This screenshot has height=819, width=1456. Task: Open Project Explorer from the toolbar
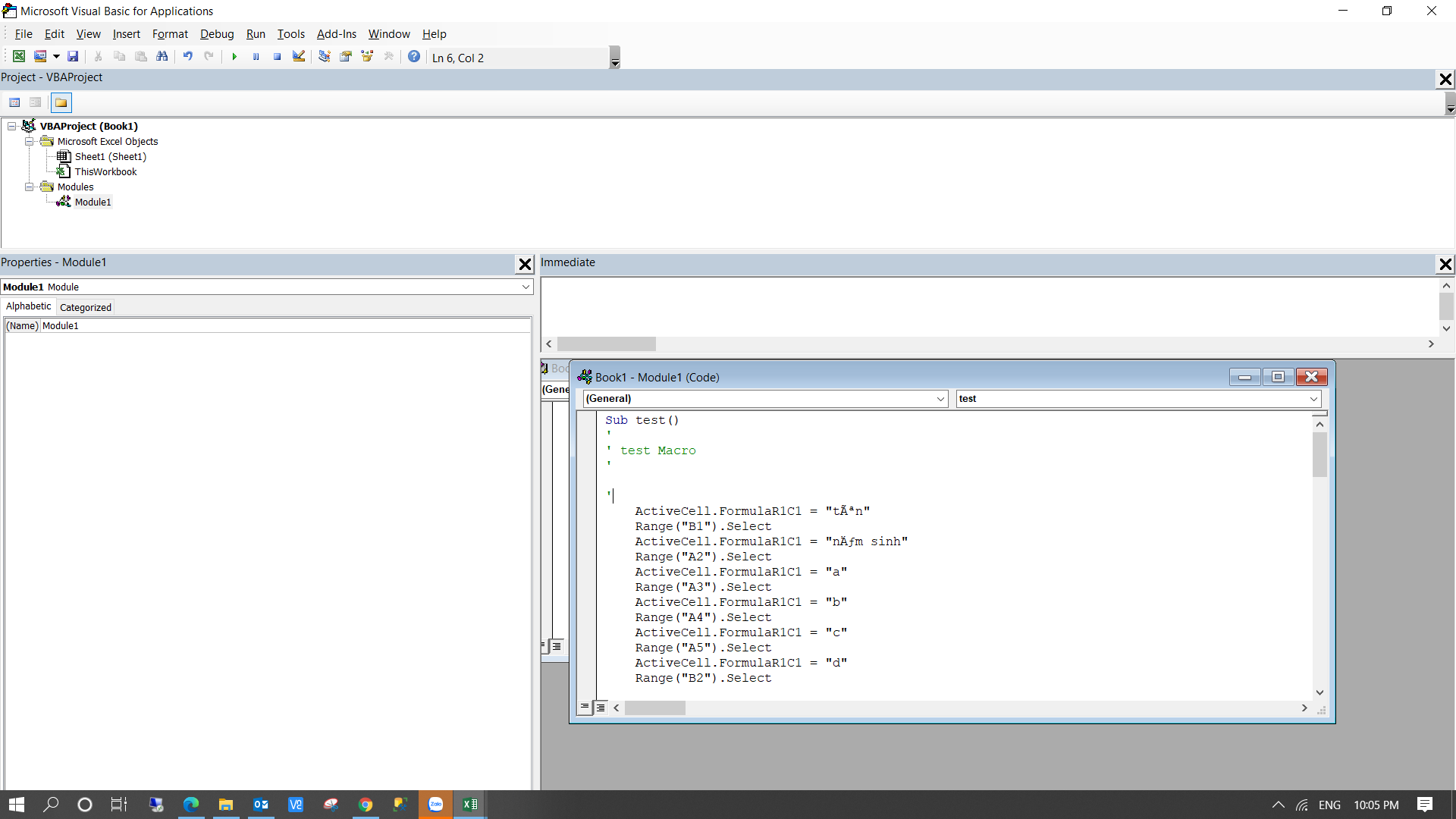pos(325,57)
